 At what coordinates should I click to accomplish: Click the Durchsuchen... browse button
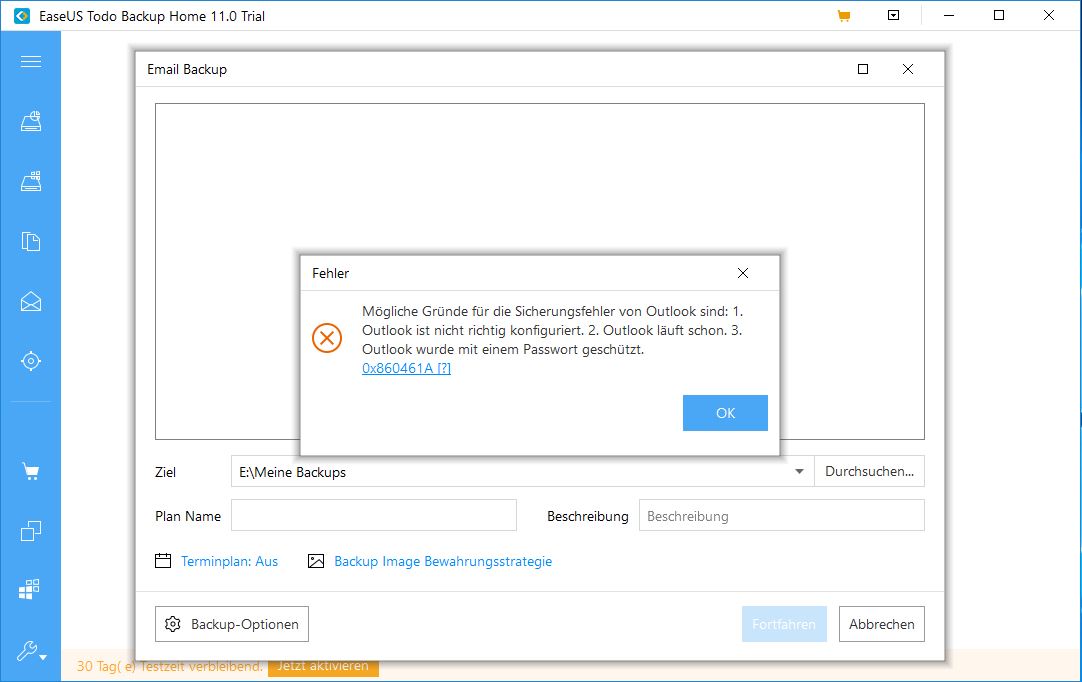(869, 471)
